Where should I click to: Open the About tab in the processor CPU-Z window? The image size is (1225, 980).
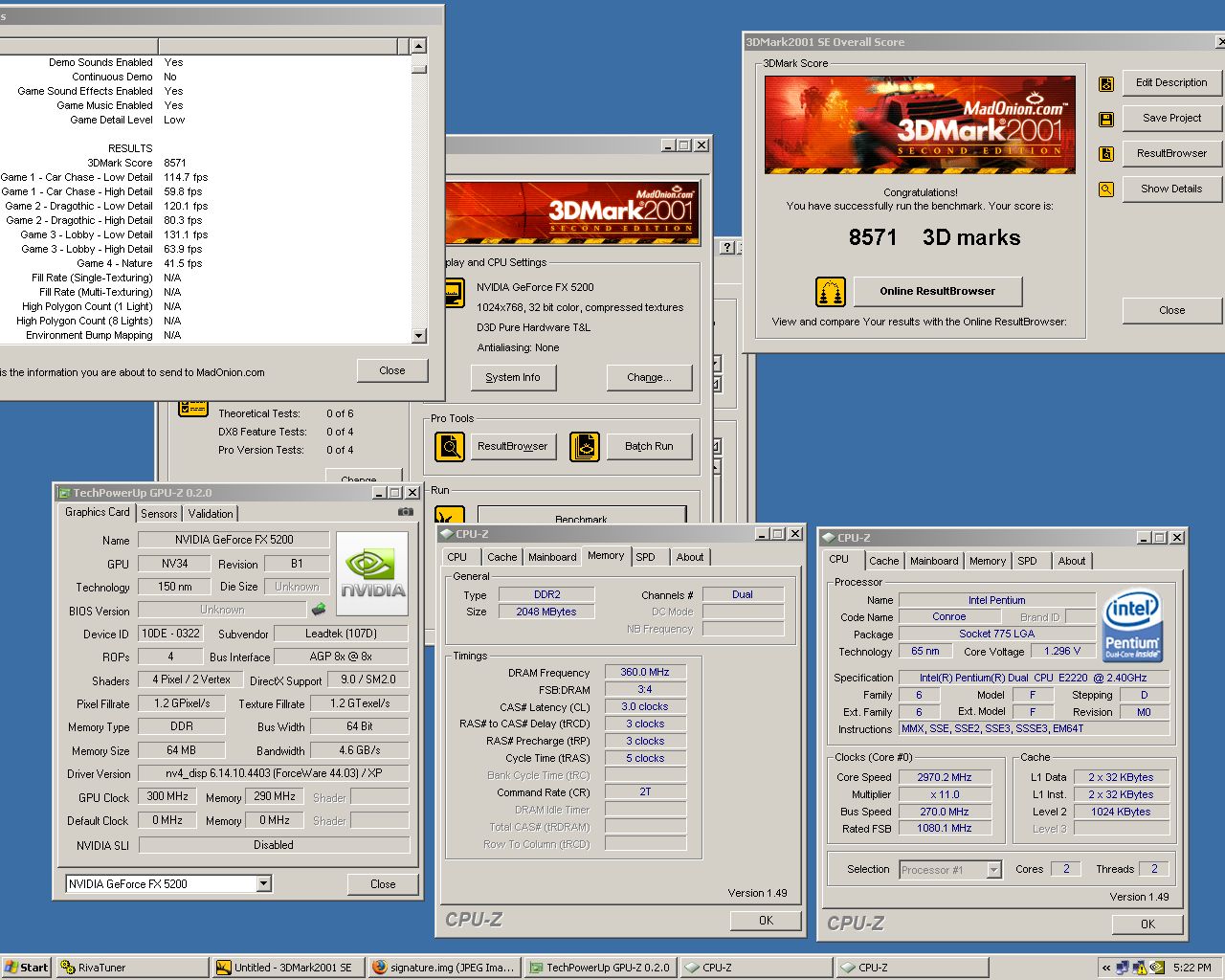[x=1072, y=561]
